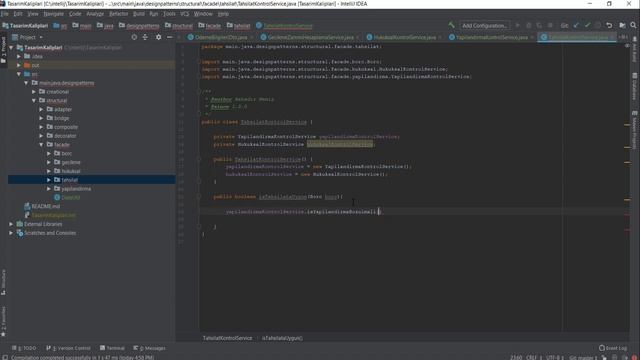Viewport: 640px width, 360px height.
Task: Click the Expand/Collapse all icon in Project panel
Action: pyautogui.click(x=145, y=37)
